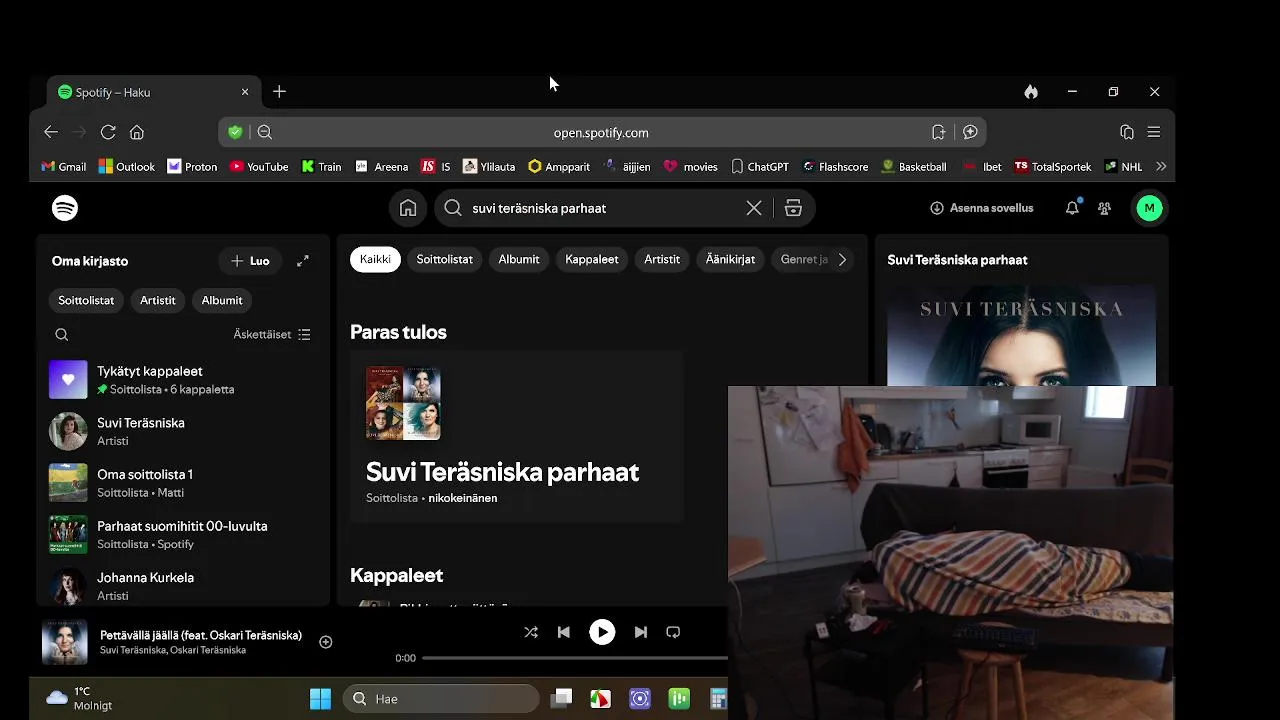Open YouTube bookmark
Image resolution: width=1280 pixels, height=720 pixels.
pos(259,167)
